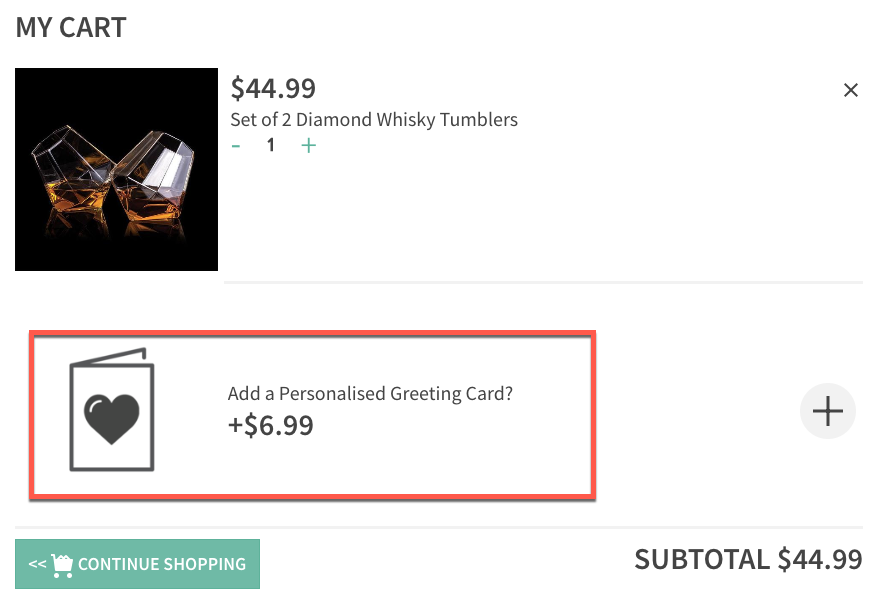Click the $44.99 item price
Image resolution: width=876 pixels, height=601 pixels.
[273, 88]
